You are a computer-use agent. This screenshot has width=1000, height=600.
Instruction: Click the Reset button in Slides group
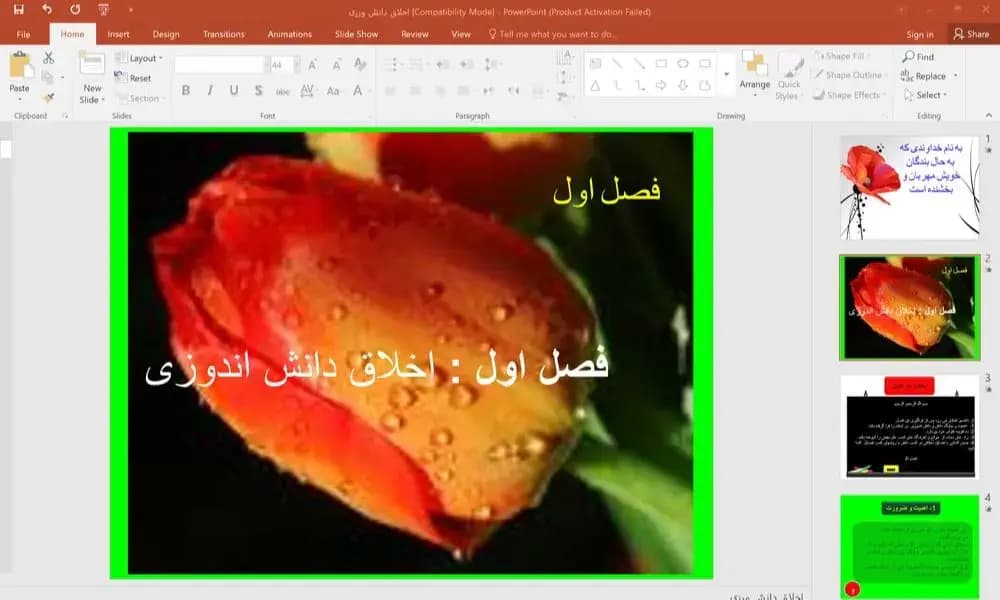click(x=133, y=78)
